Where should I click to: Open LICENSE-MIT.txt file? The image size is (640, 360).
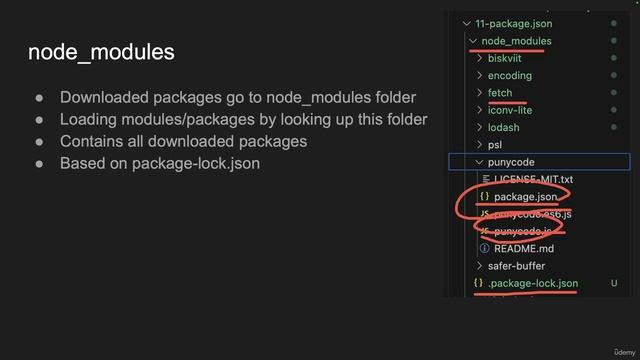tap(533, 179)
